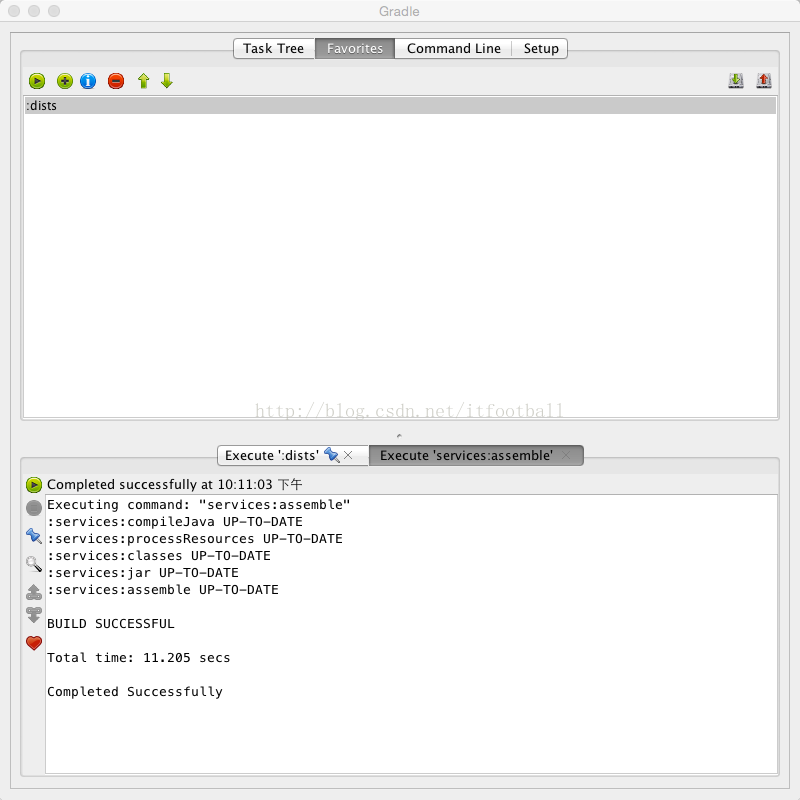Move favorite down with green down arrow
800x800 pixels.
point(167,81)
